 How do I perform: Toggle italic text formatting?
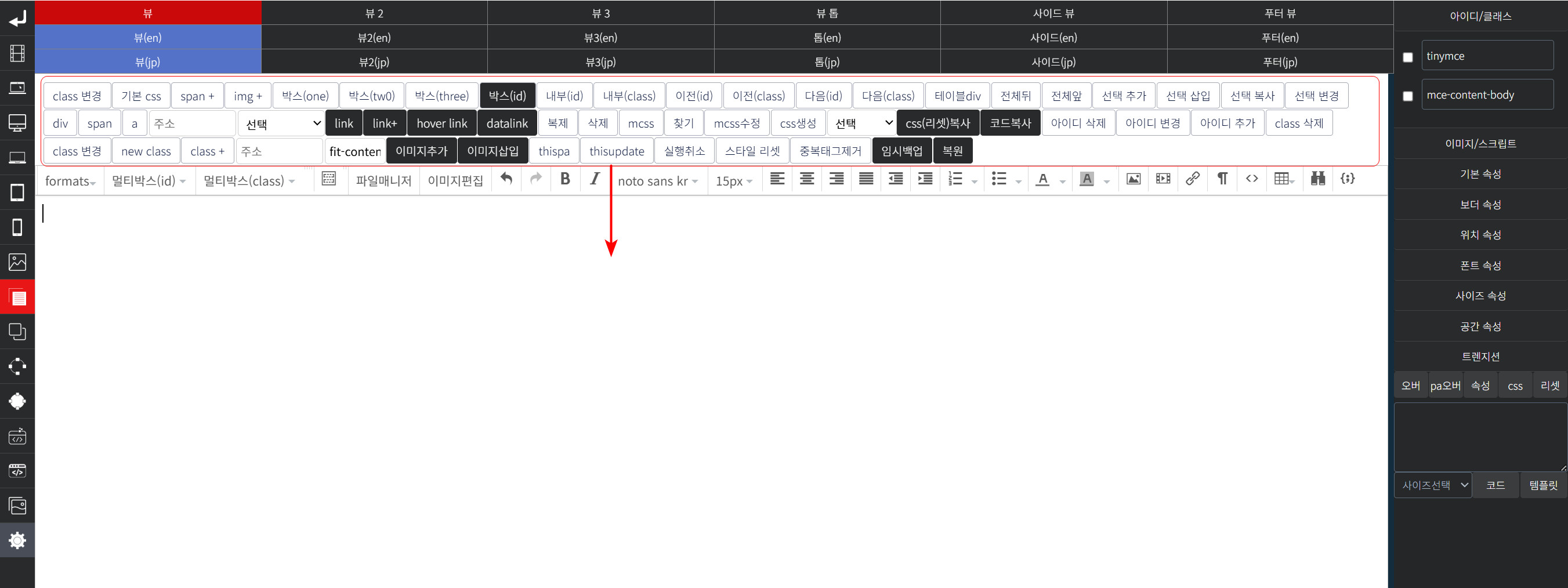[x=595, y=179]
